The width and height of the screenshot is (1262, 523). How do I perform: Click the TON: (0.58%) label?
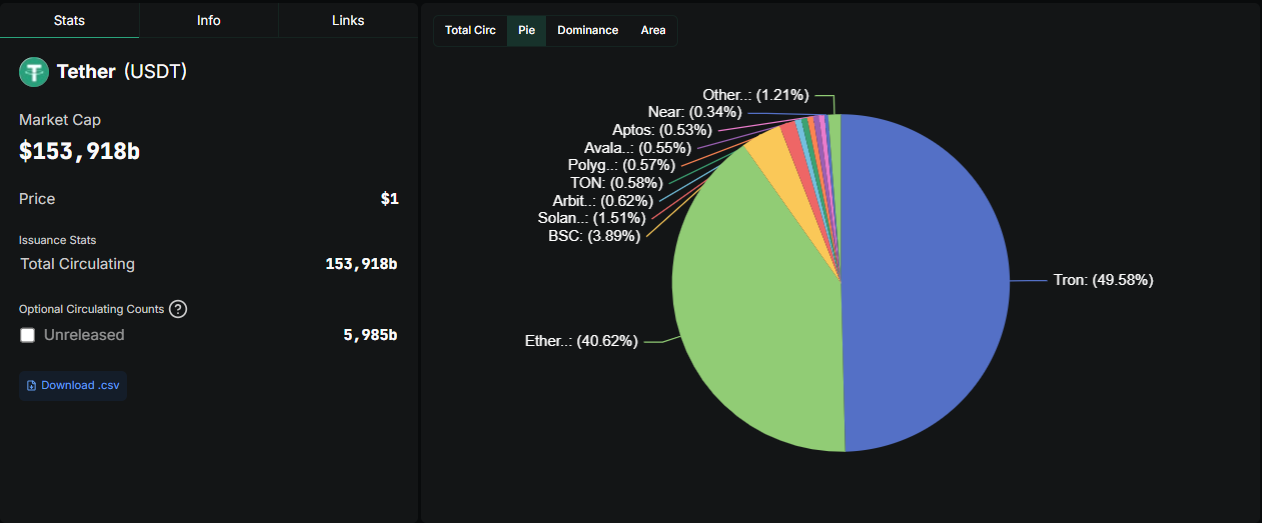[616, 183]
